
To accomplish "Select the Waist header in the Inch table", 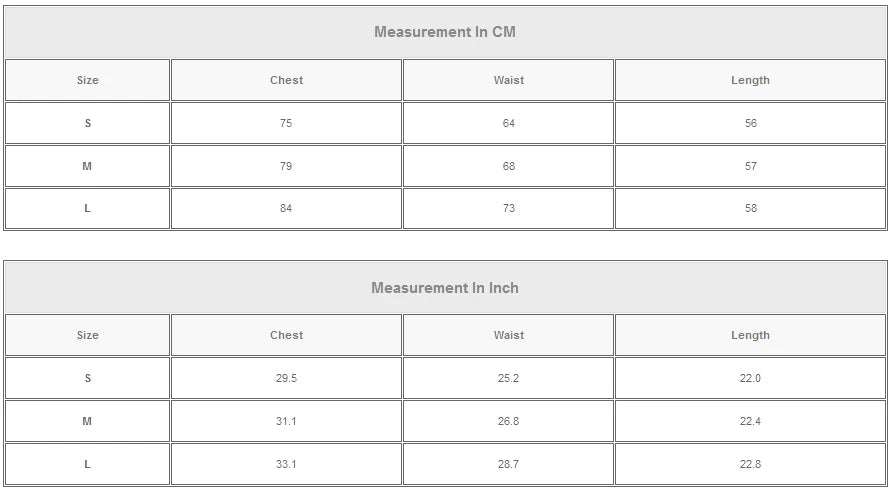I will pos(508,336).
